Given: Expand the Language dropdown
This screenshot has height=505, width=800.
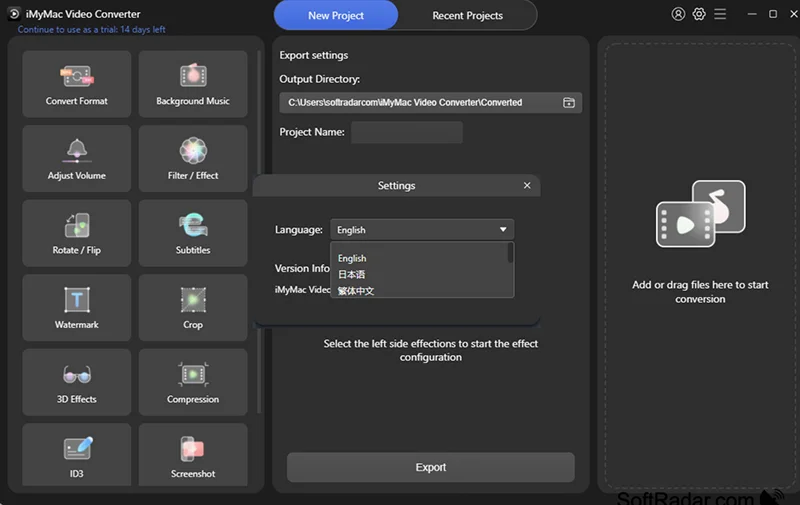Looking at the screenshot, I should point(422,230).
